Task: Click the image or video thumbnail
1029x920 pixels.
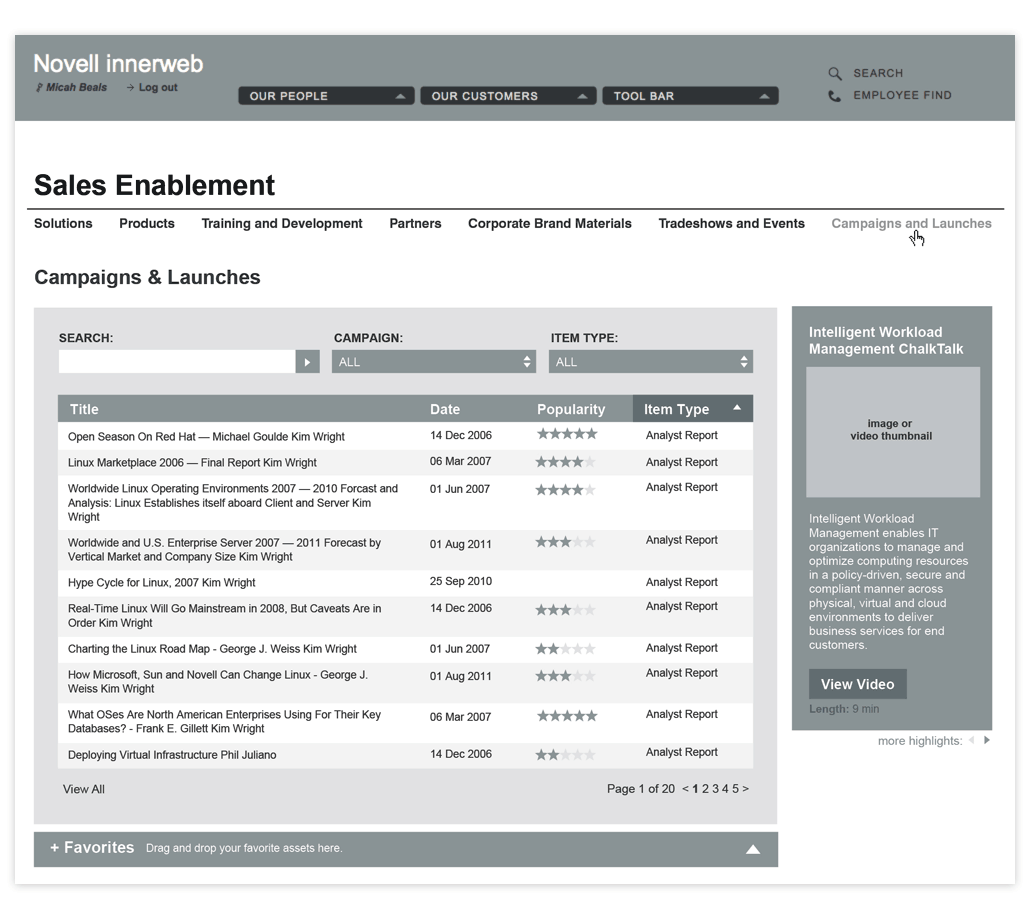Action: coord(892,431)
